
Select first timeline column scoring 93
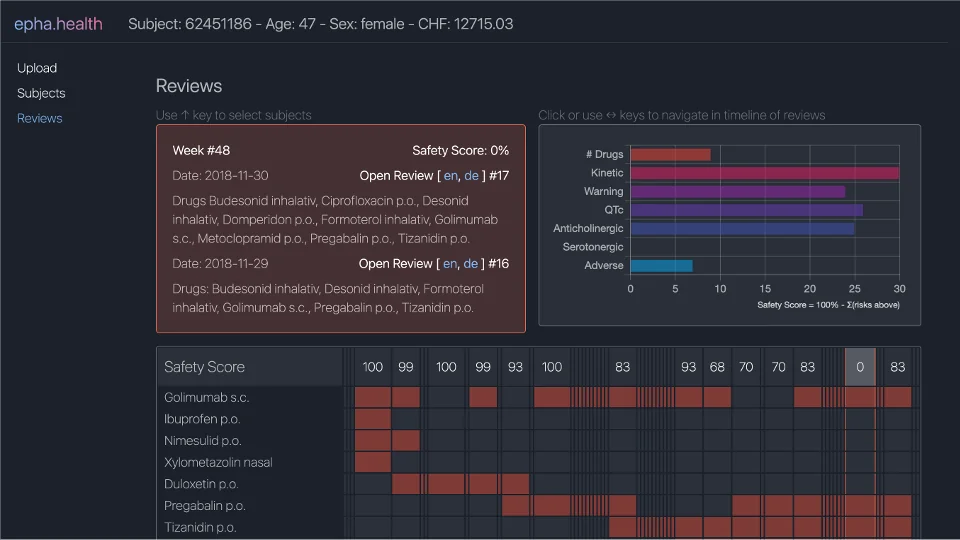pos(515,367)
